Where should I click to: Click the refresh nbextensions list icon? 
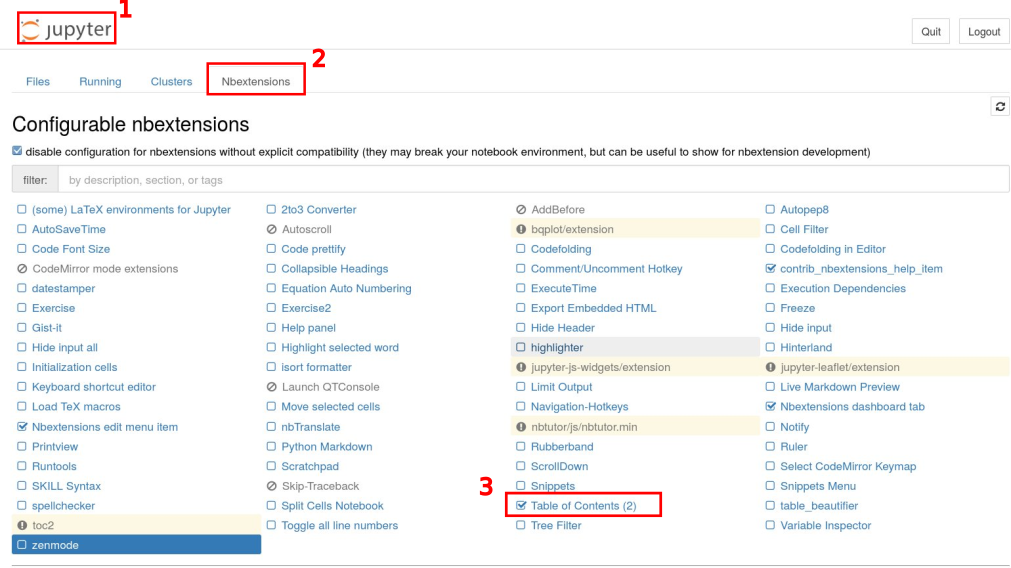pyautogui.click(x=1000, y=106)
